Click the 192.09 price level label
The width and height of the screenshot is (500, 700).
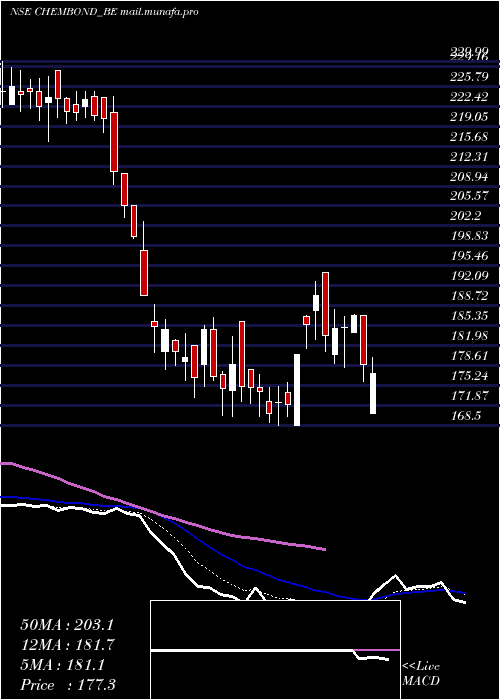[x=469, y=276]
